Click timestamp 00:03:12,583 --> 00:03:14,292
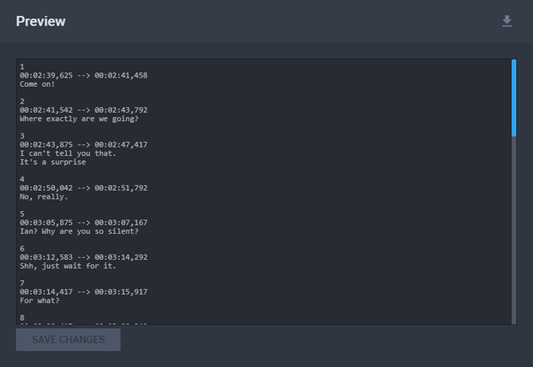The height and width of the screenshot is (367, 533). pyautogui.click(x=84, y=257)
